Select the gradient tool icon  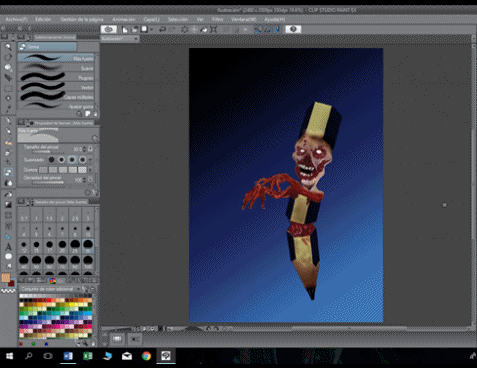tap(8, 204)
